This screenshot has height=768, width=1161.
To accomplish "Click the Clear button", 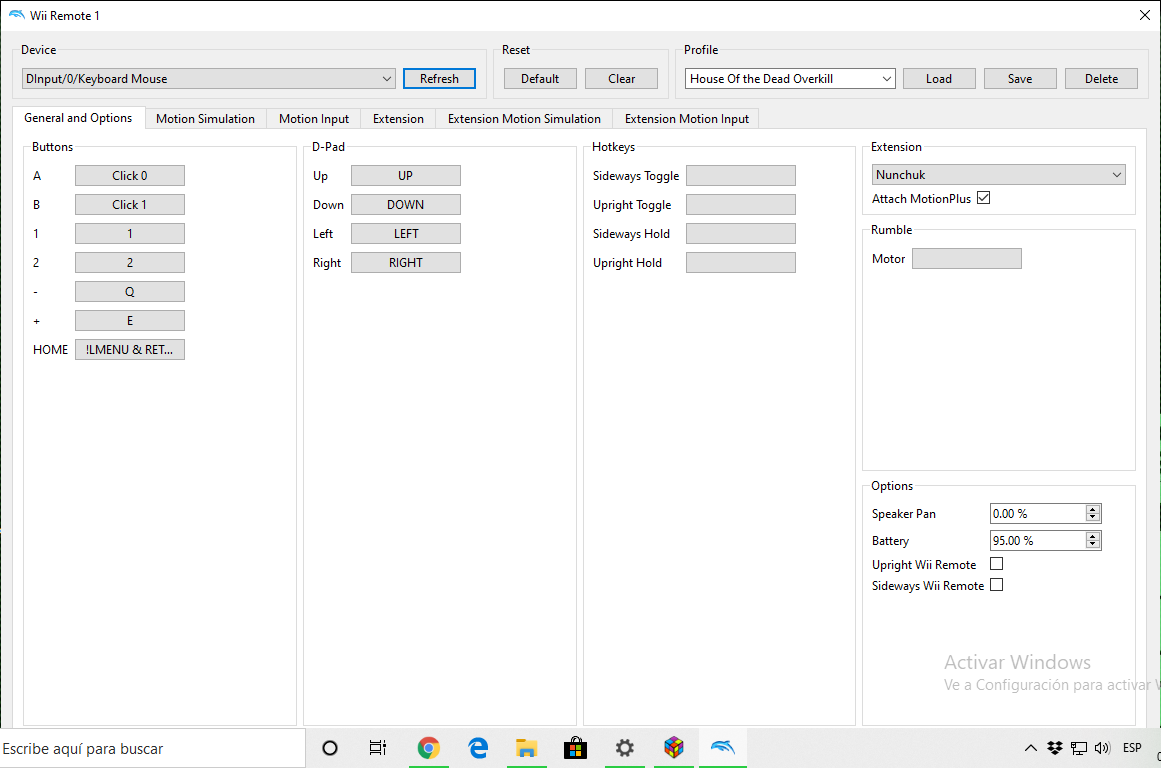I will (621, 79).
